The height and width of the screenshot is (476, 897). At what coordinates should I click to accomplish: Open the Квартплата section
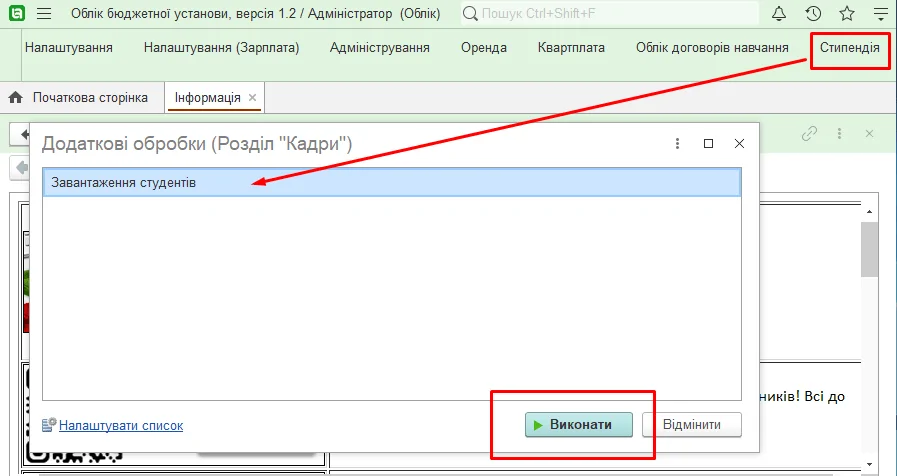571,47
